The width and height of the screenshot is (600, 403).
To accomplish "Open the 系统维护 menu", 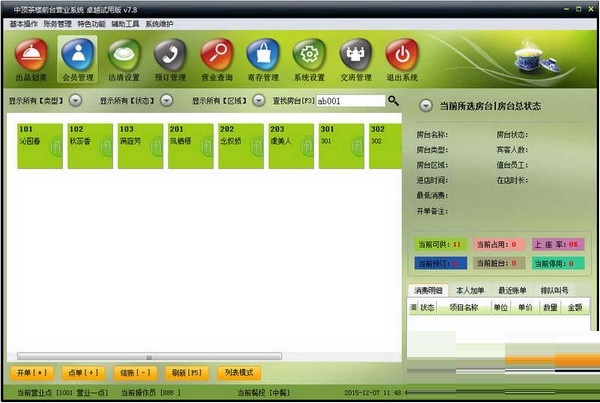I will tap(160, 23).
